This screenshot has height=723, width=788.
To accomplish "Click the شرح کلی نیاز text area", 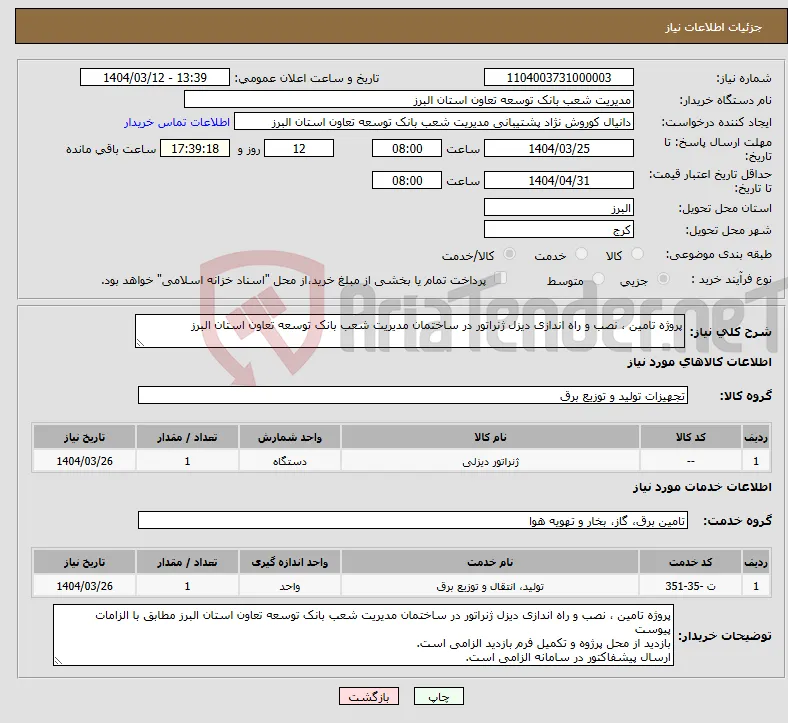I will click(410, 331).
